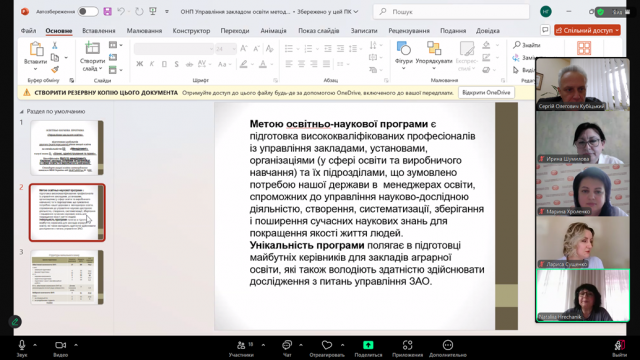Click the Zoom annotation pencil icon

[x=15, y=322]
